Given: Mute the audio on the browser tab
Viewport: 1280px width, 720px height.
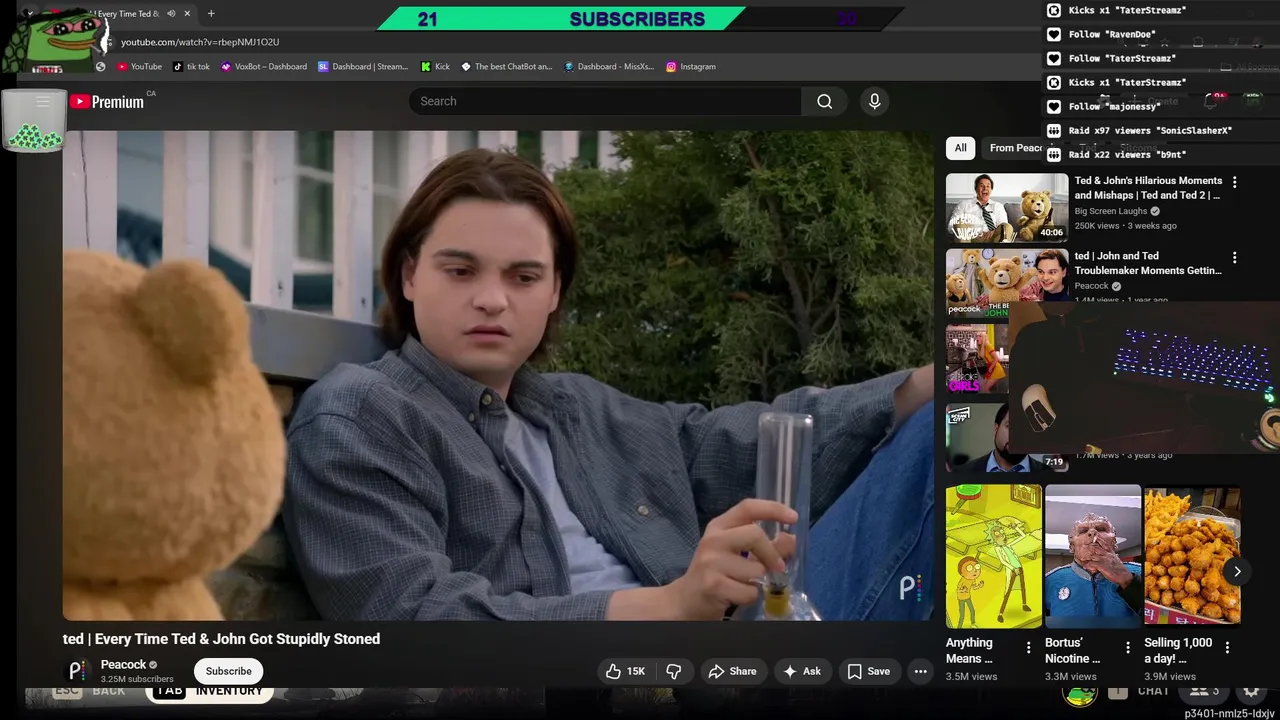Looking at the screenshot, I should point(171,14).
